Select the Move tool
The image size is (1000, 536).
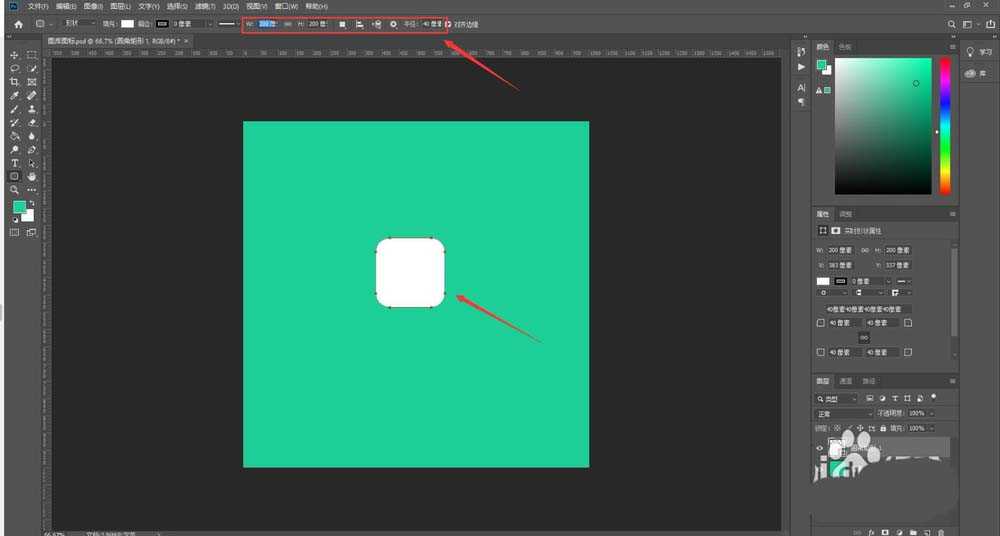[15, 55]
